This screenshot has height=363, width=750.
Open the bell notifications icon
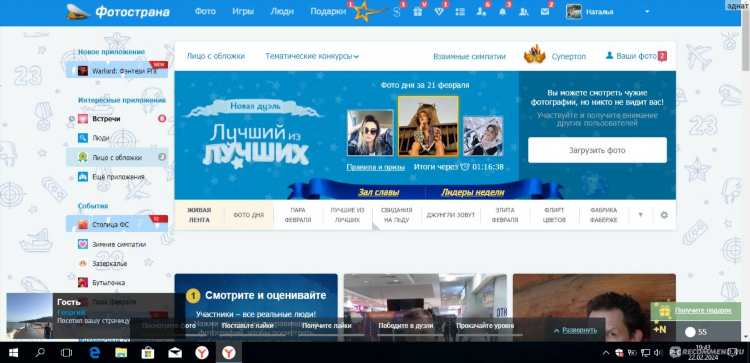tap(502, 12)
